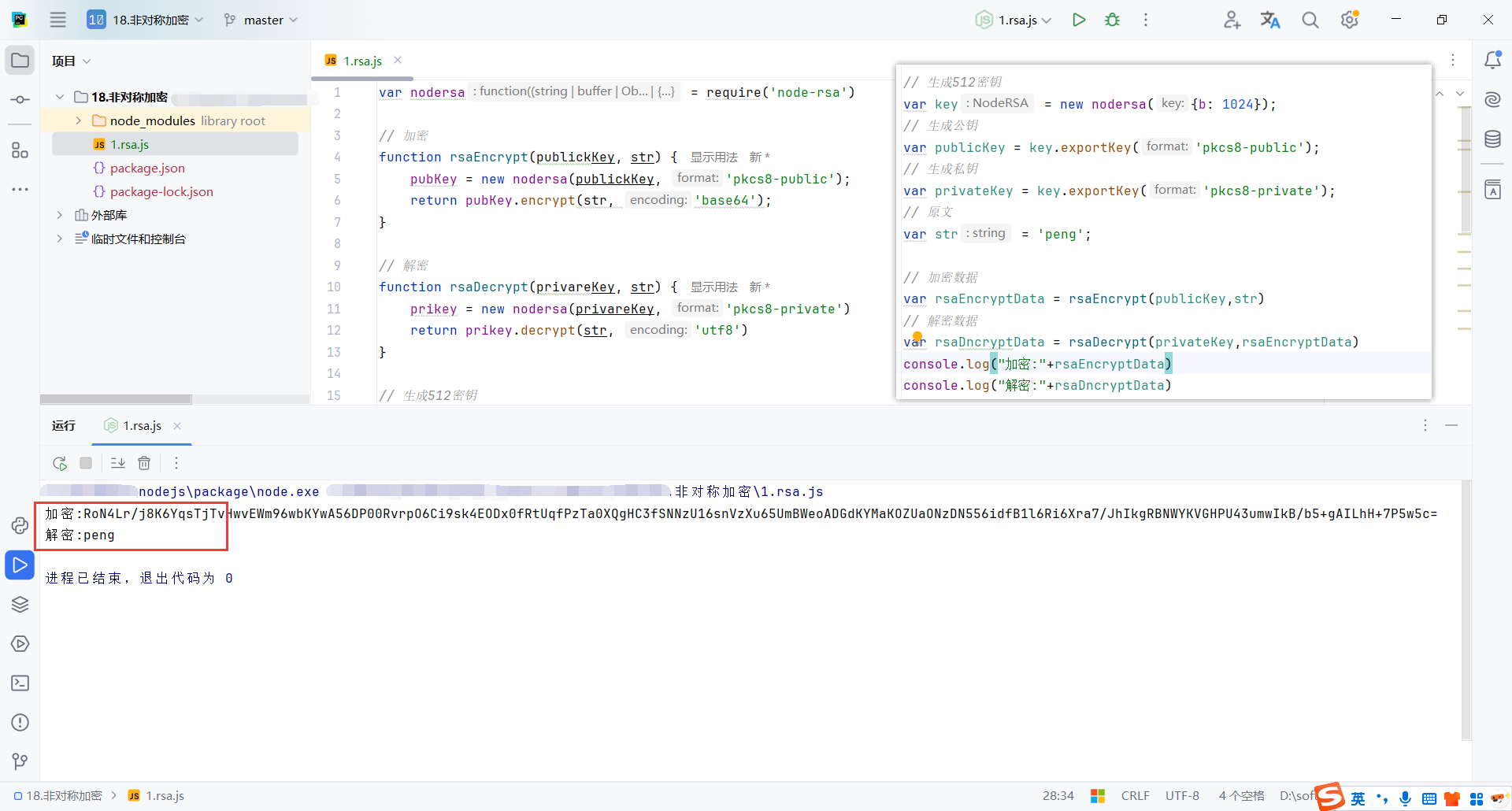Open the Notifications bell
This screenshot has width=1512, height=811.
coord(1492,60)
